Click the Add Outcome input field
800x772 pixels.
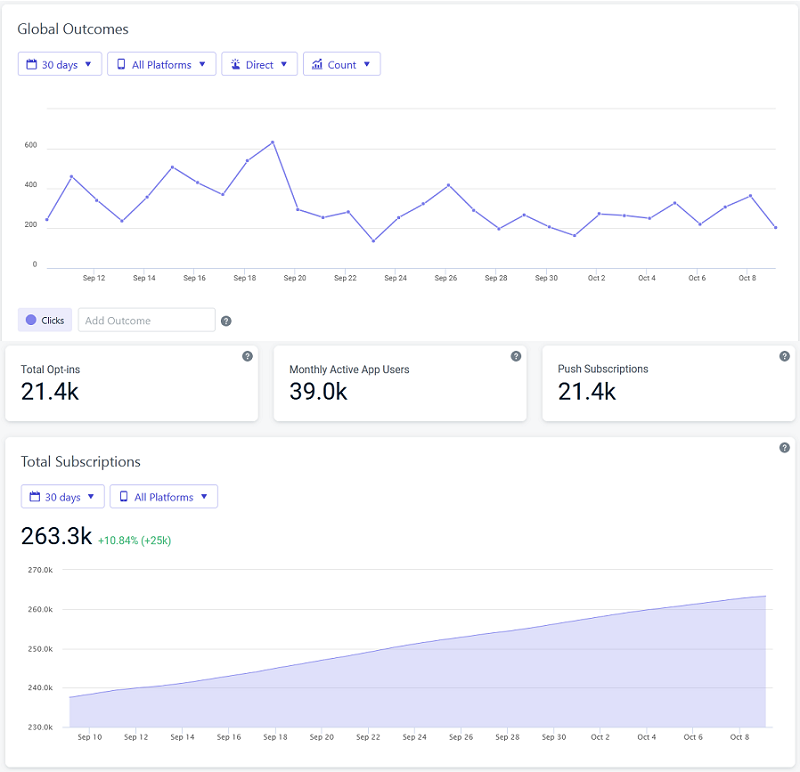(146, 320)
